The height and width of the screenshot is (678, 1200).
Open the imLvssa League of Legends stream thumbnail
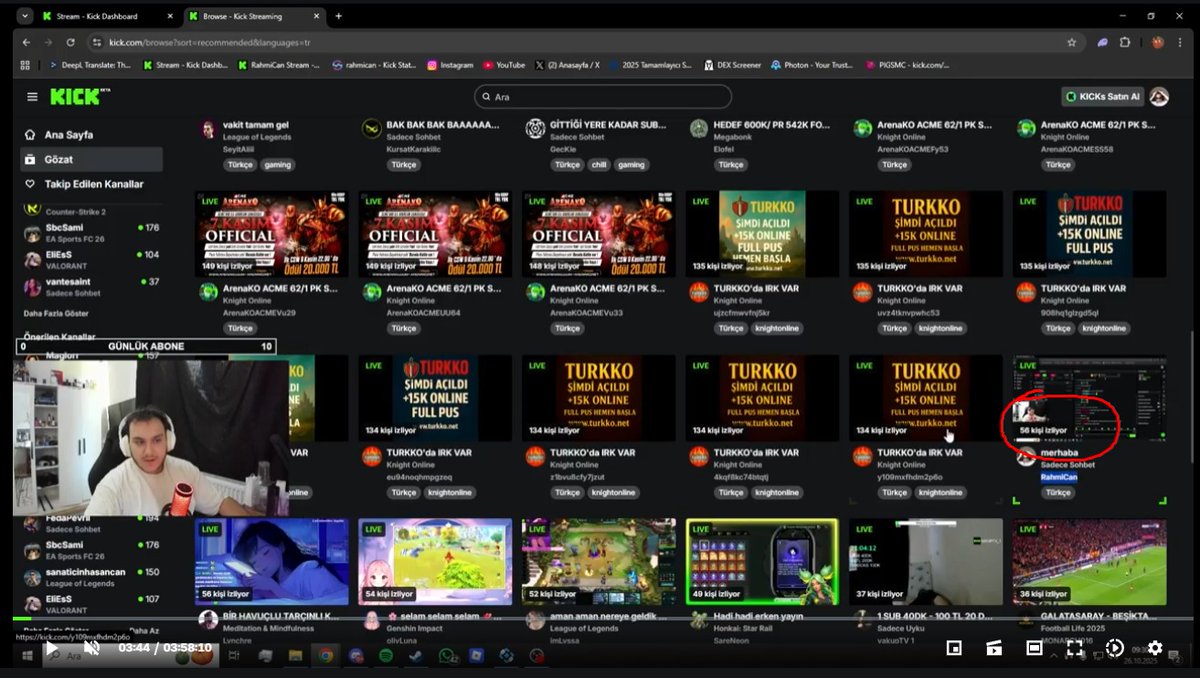tap(598, 561)
